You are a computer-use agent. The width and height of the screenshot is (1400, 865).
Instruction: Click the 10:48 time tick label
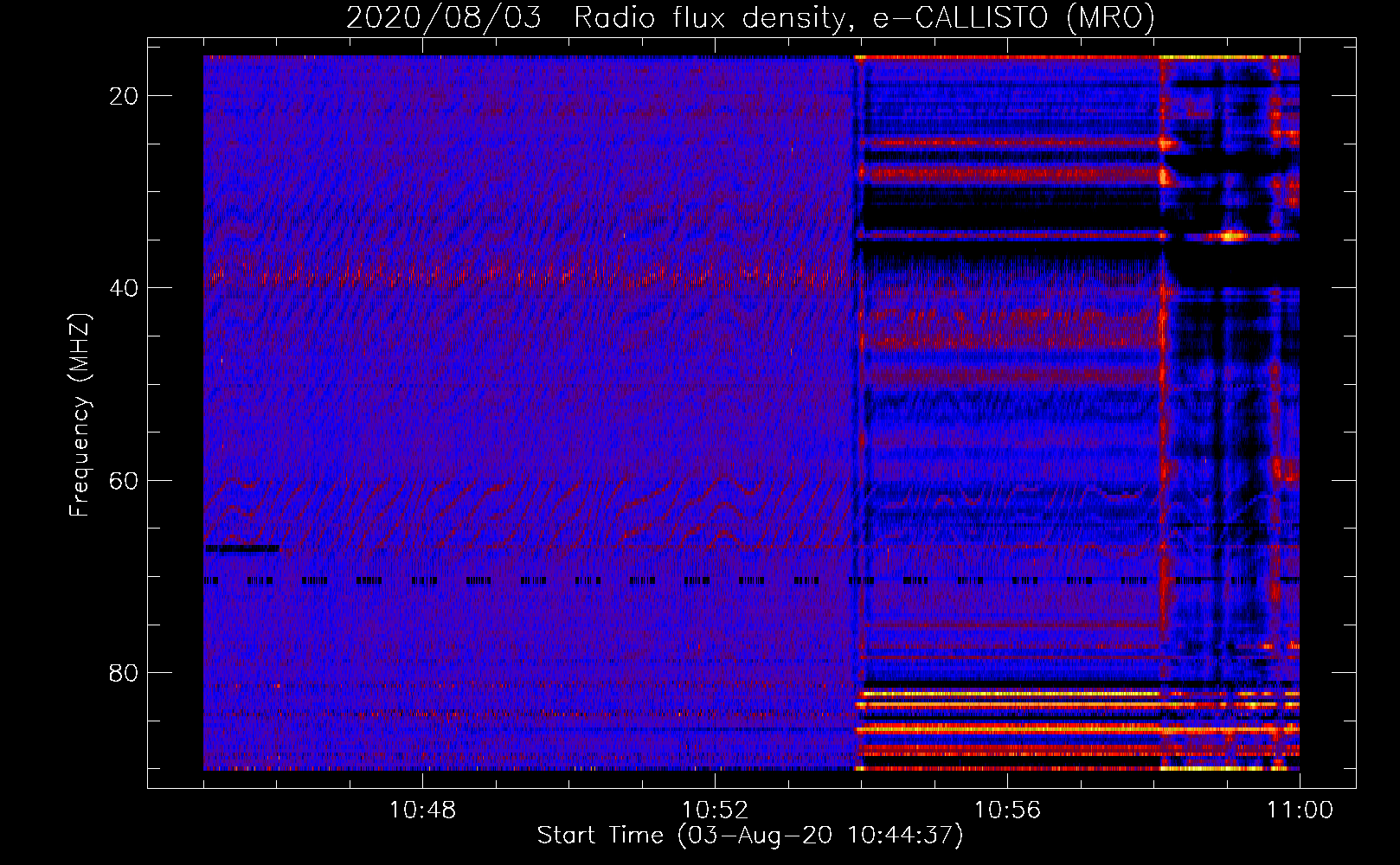point(422,811)
